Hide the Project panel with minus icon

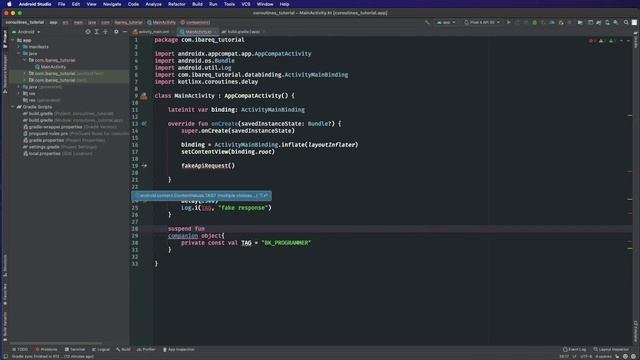(x=125, y=31)
